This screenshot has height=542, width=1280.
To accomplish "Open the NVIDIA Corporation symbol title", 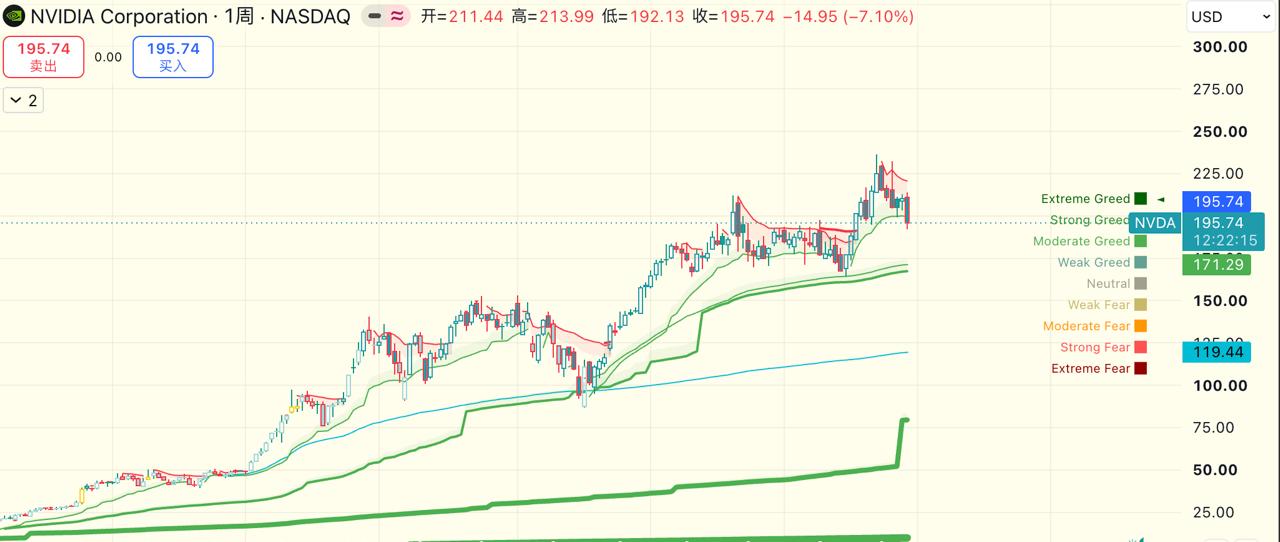I will pos(119,17).
